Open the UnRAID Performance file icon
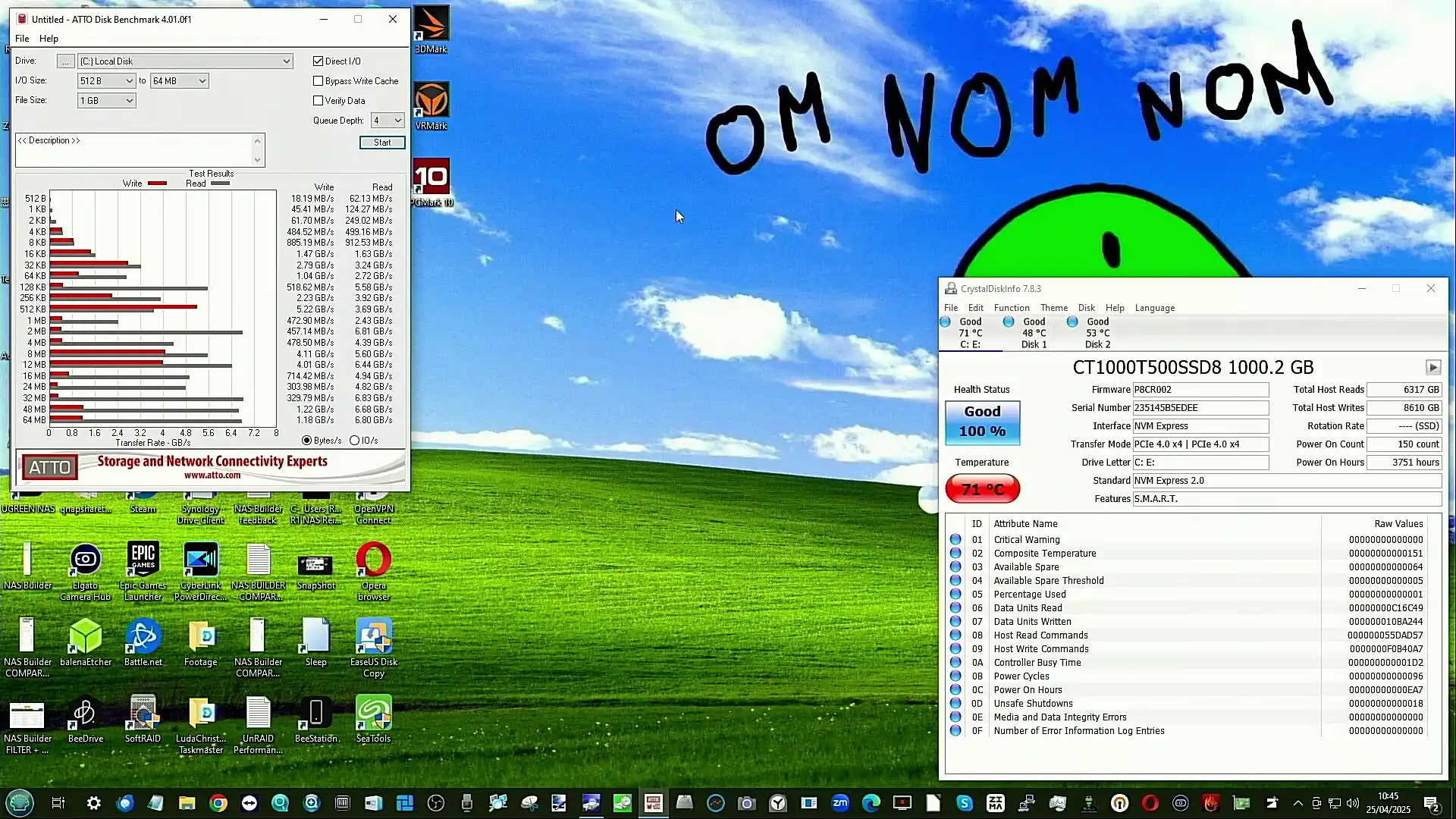This screenshot has width=1456, height=819. point(258,725)
